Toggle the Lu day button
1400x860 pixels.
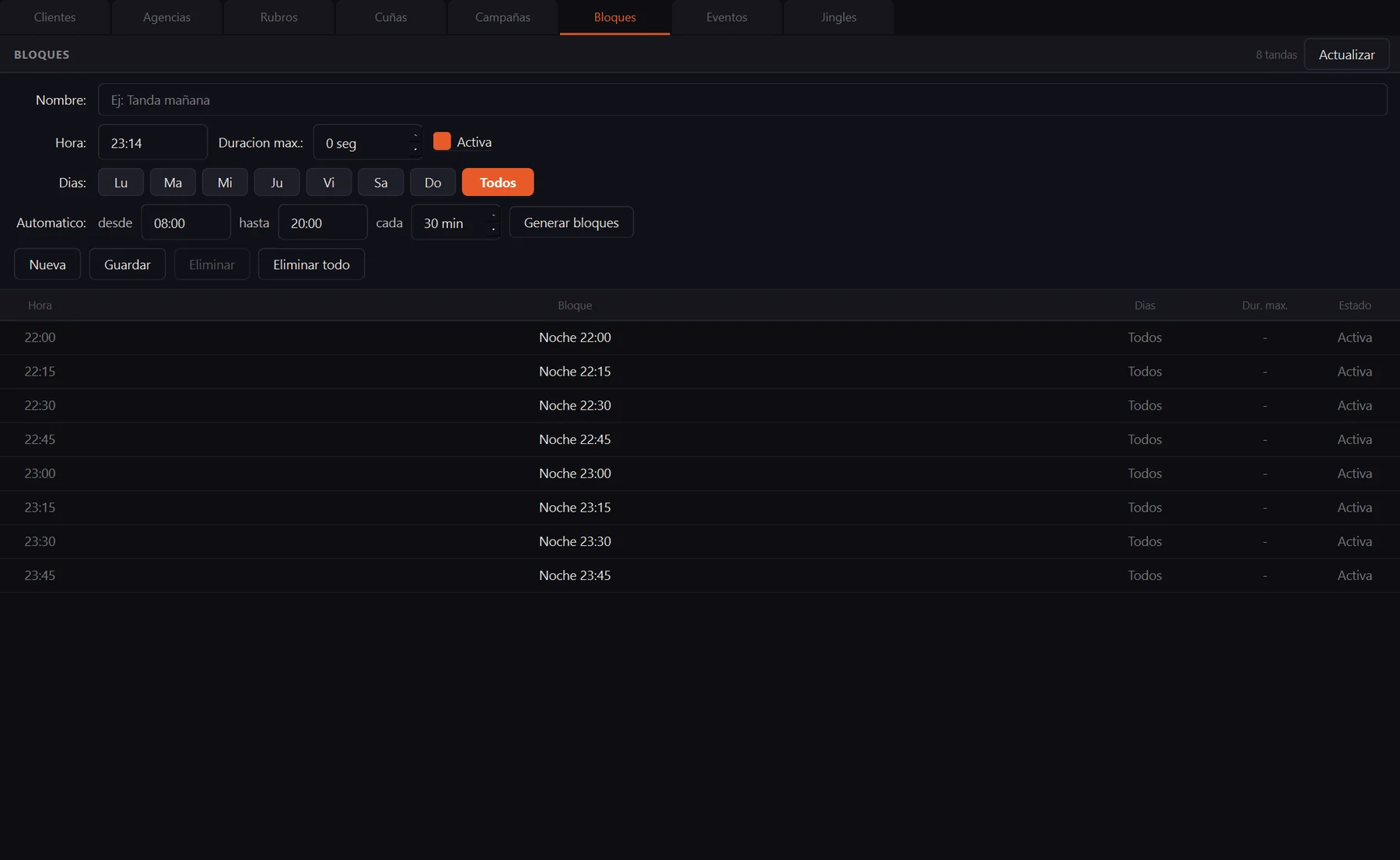click(x=121, y=182)
